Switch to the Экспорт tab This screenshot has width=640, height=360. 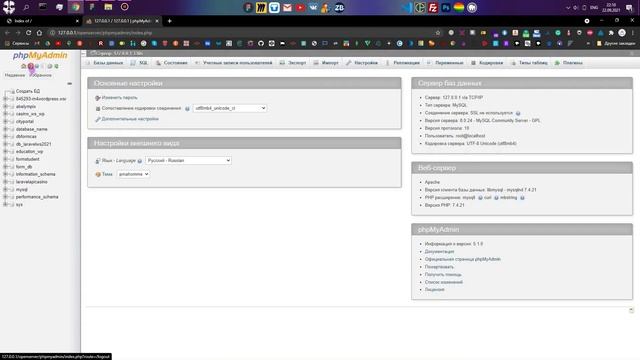(293, 63)
